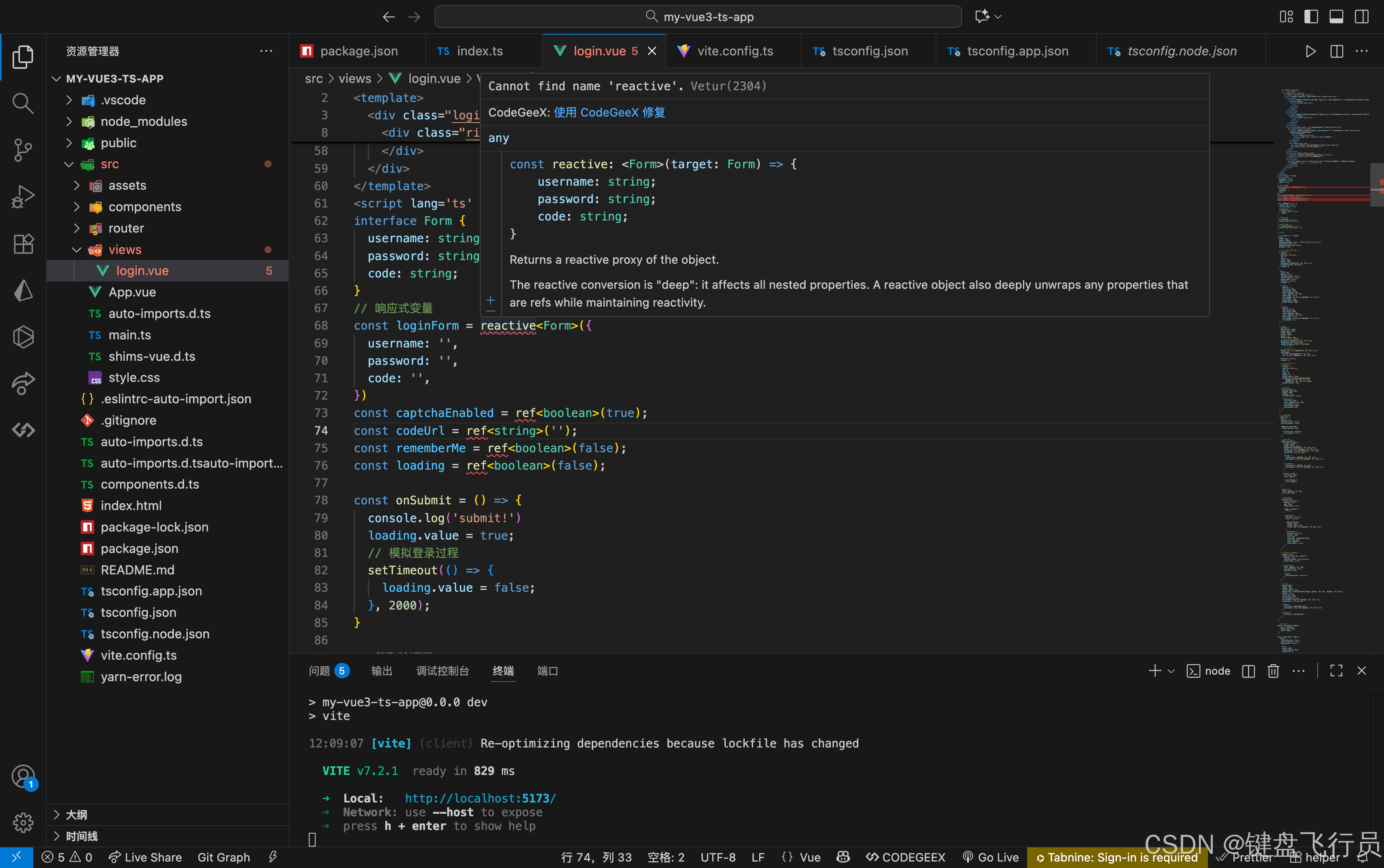
Task: Expand the router folder
Action: pos(126,228)
